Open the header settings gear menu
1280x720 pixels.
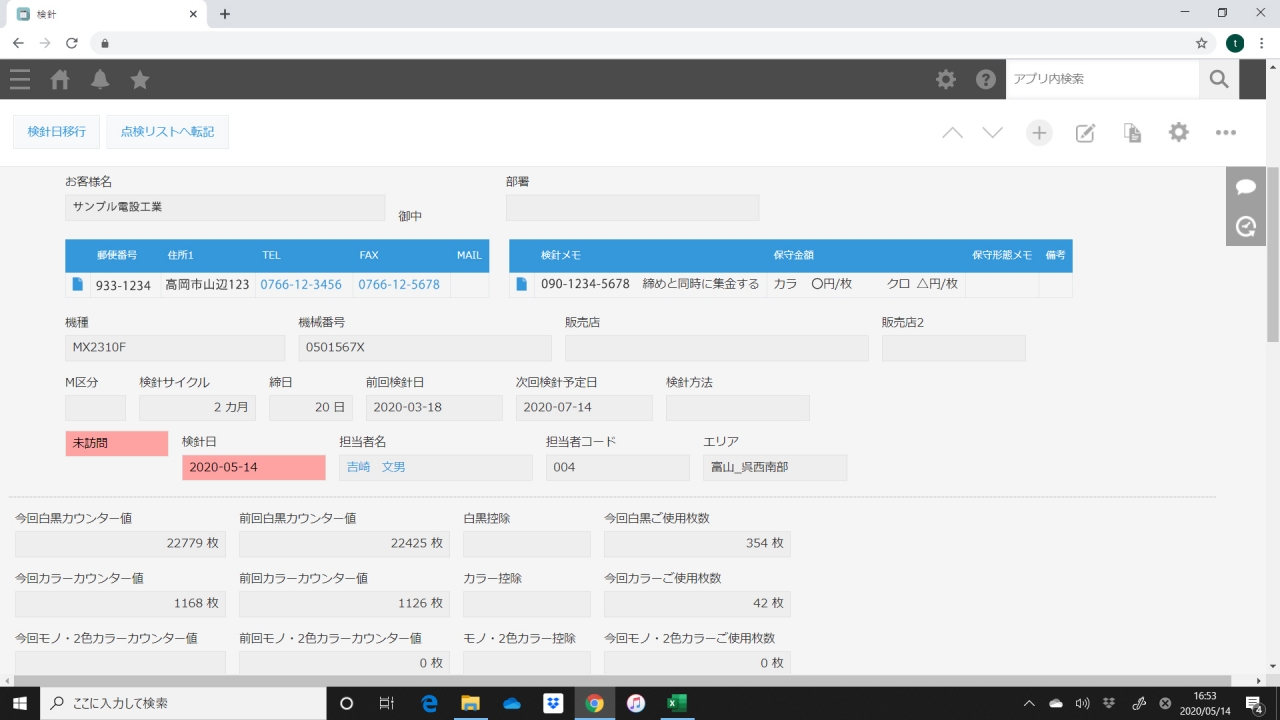(946, 79)
